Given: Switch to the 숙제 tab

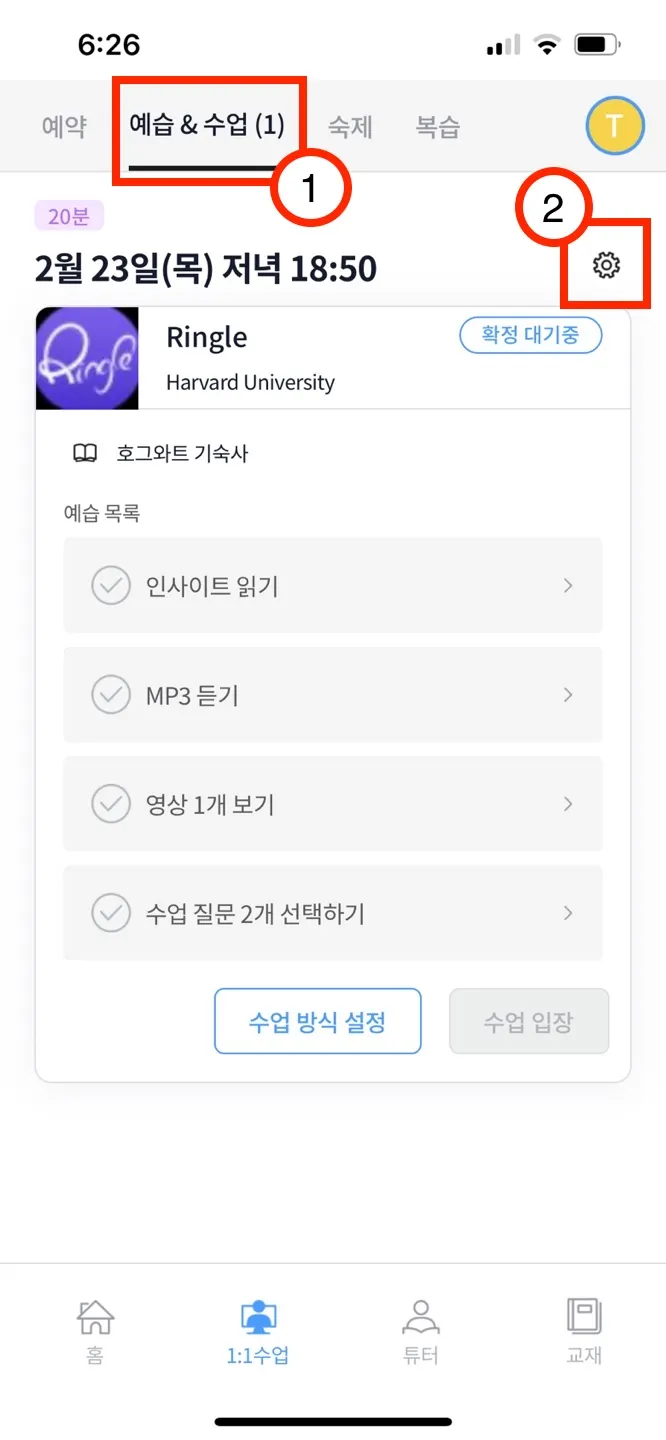Looking at the screenshot, I should point(350,127).
